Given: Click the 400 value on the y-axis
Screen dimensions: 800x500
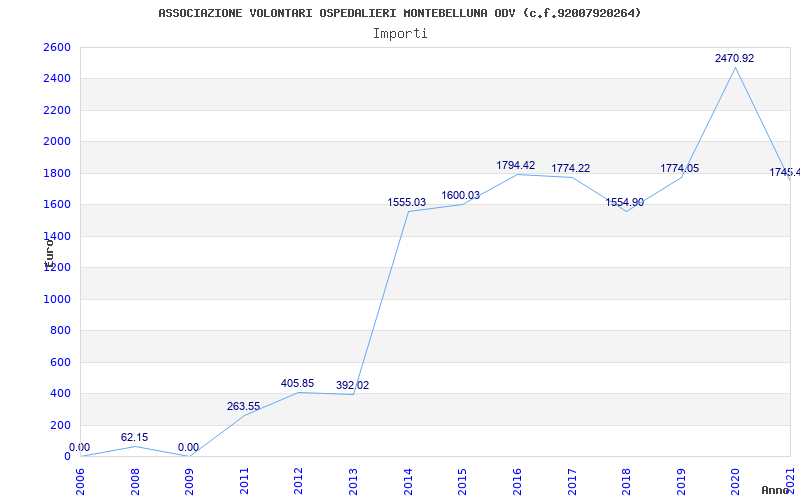Looking at the screenshot, I should pyautogui.click(x=60, y=394).
